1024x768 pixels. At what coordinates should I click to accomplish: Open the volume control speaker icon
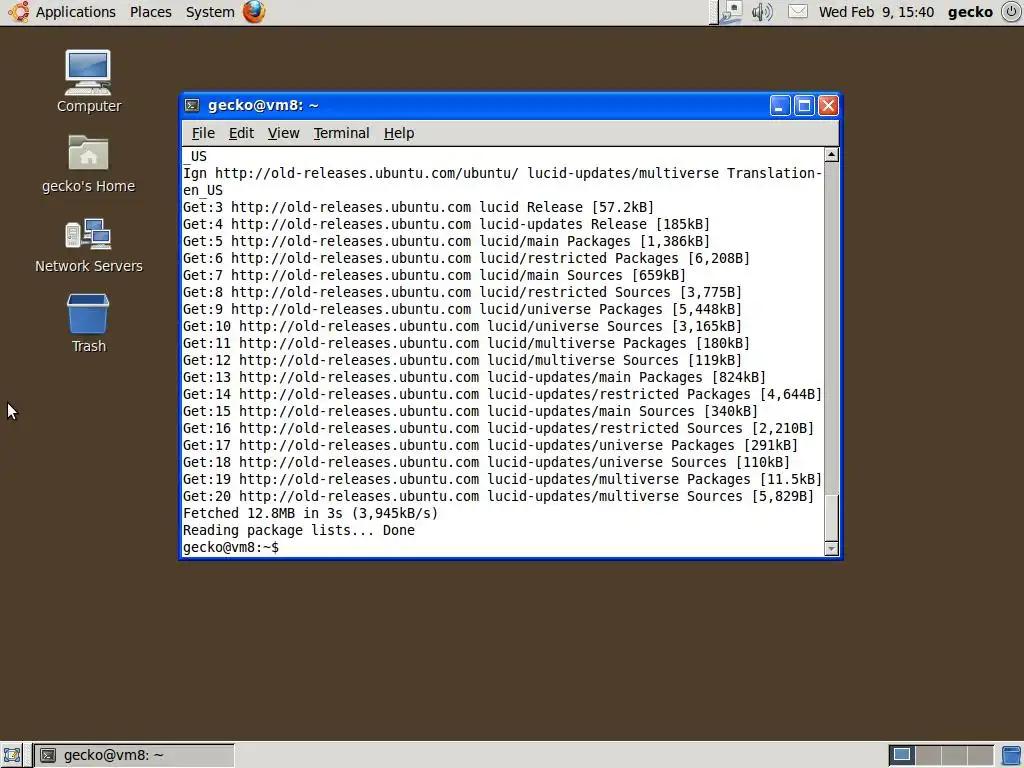coord(762,12)
